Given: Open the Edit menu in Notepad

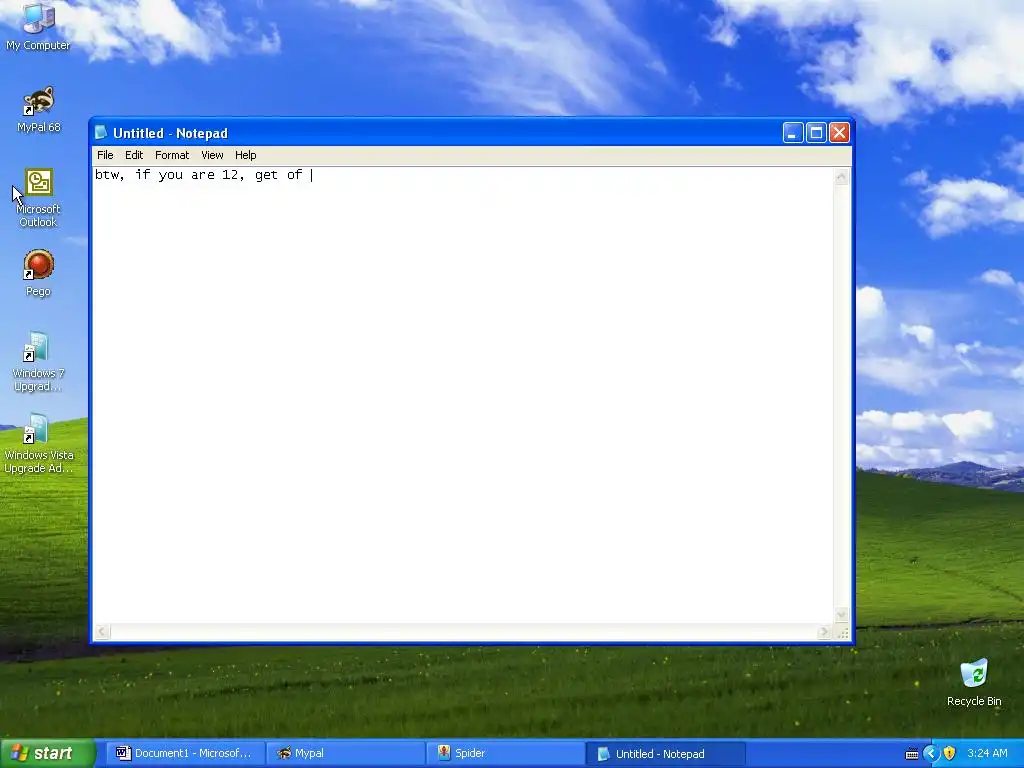Looking at the screenshot, I should click(x=134, y=155).
